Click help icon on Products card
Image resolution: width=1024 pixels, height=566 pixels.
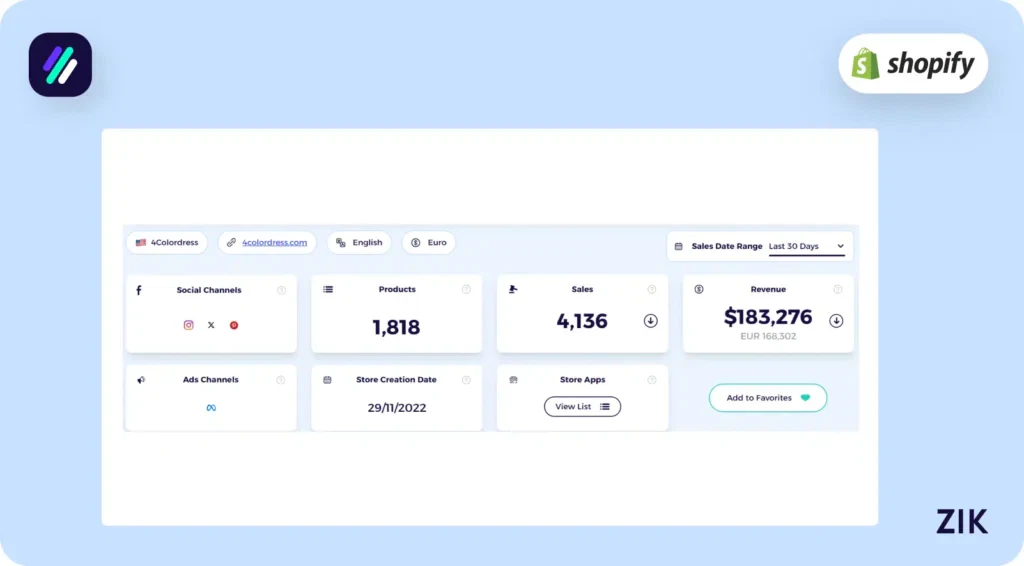pos(466,290)
